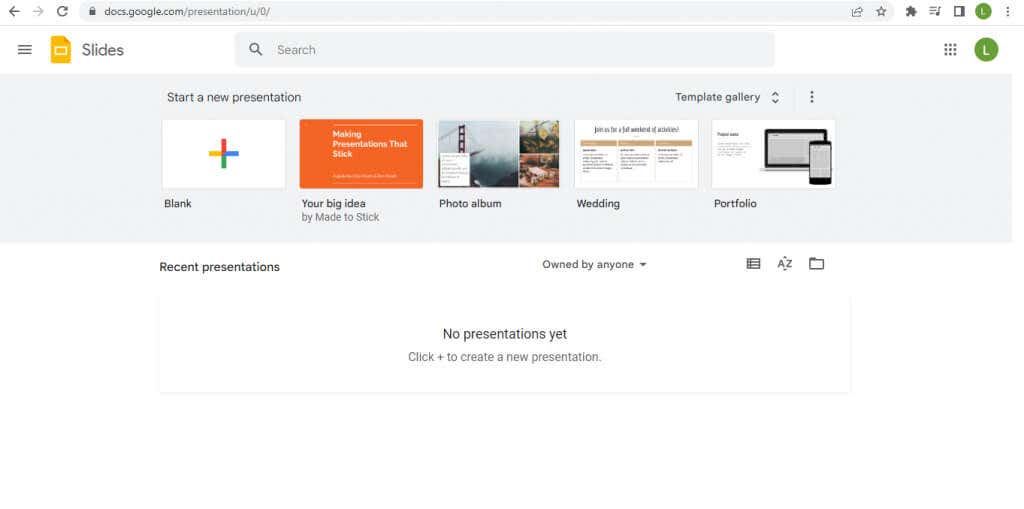The height and width of the screenshot is (509, 1024).
Task: Open the Portfolio template
Action: 773,154
